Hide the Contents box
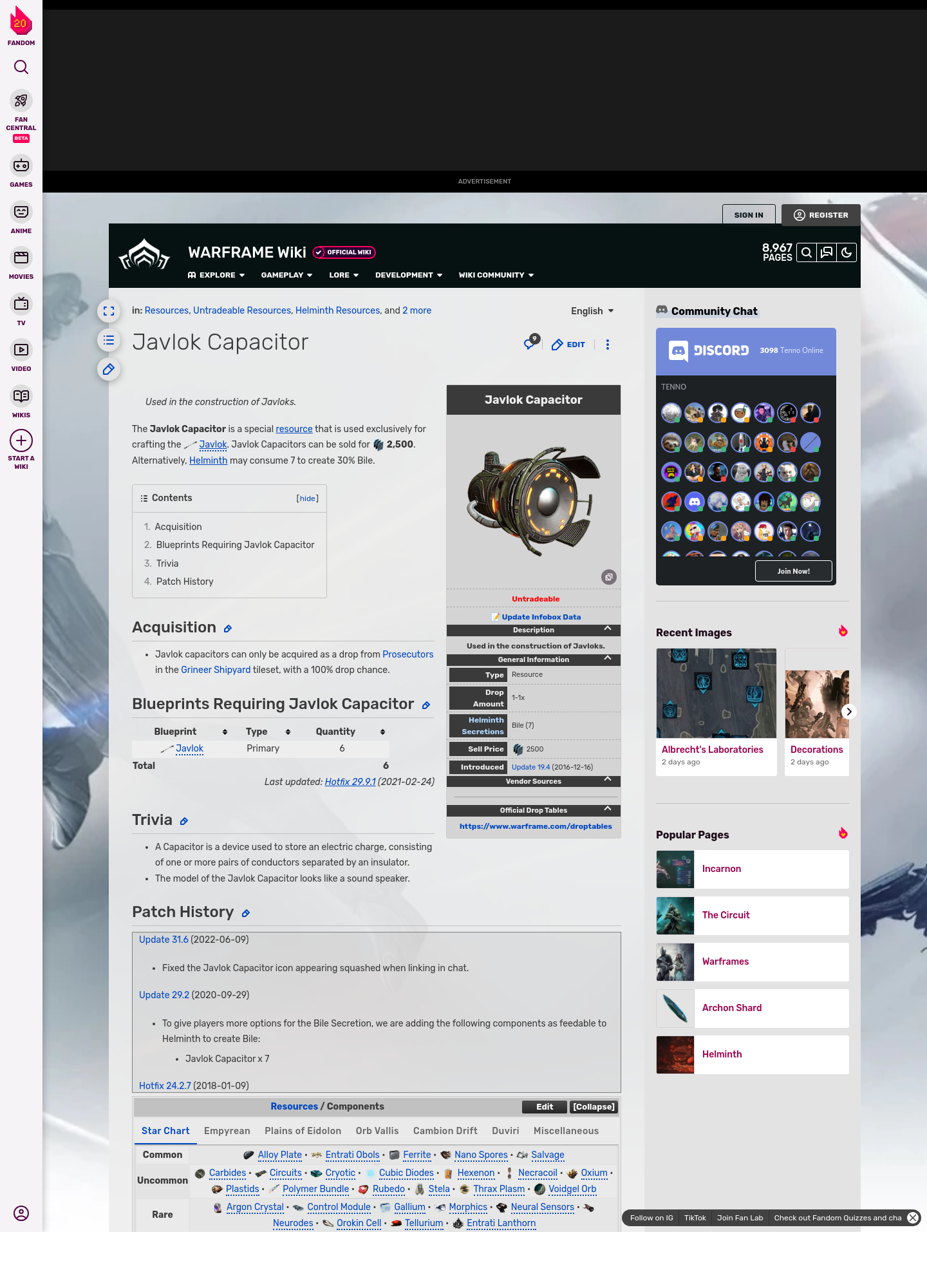The image size is (927, 1288). (x=308, y=498)
